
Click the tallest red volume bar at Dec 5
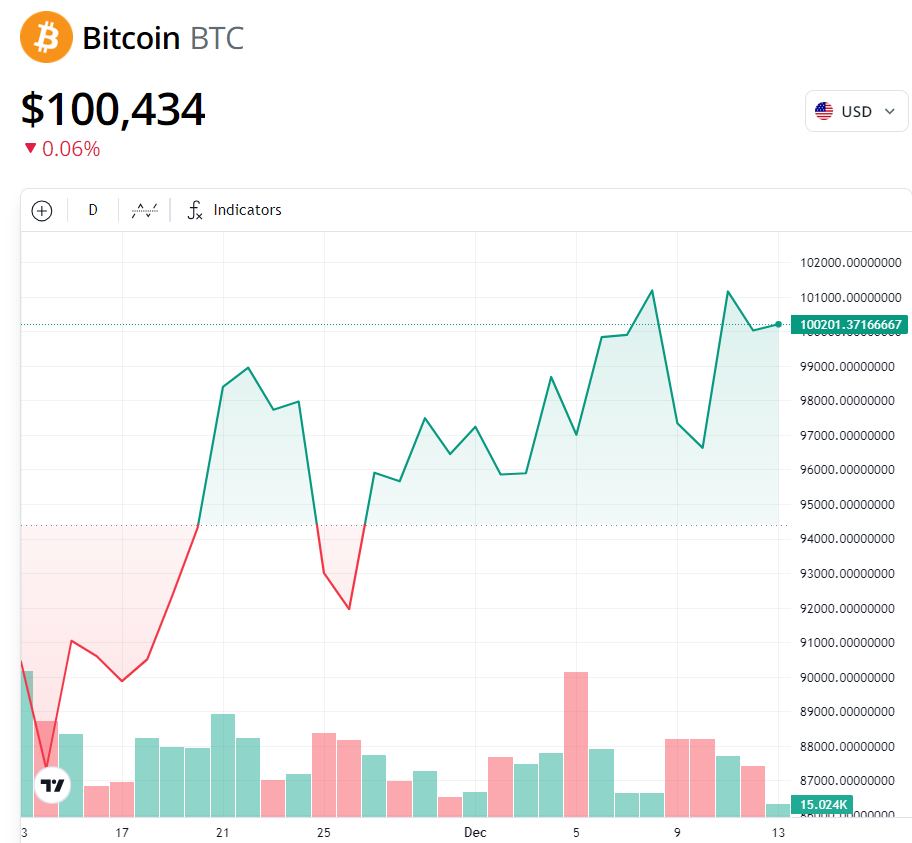(576, 745)
